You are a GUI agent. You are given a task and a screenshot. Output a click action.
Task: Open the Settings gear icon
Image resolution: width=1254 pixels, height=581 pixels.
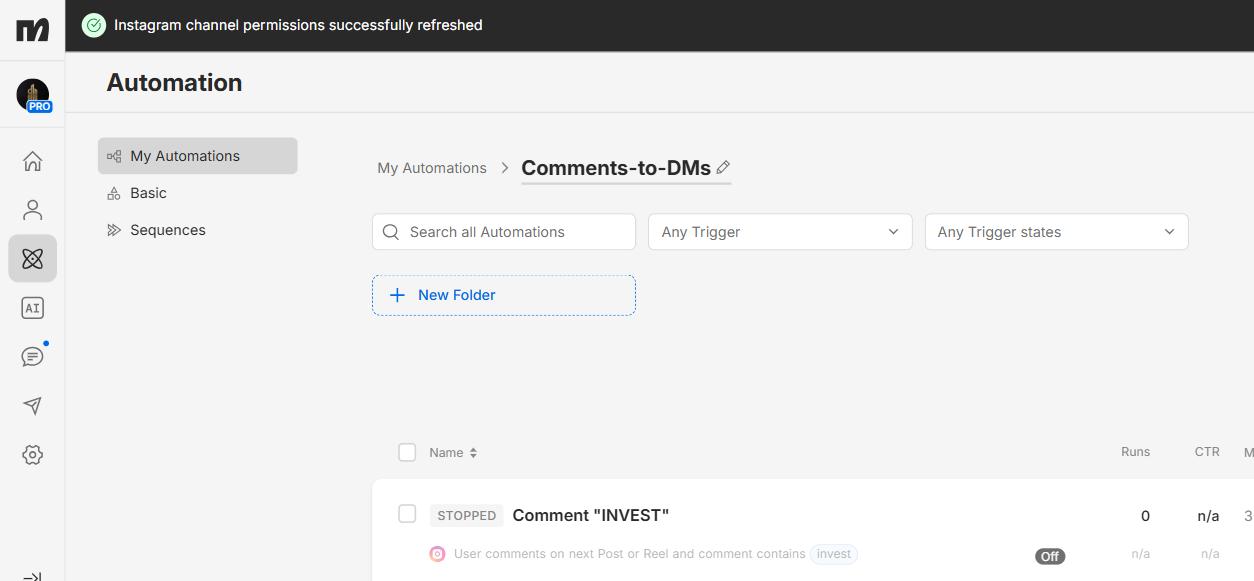[x=32, y=455]
